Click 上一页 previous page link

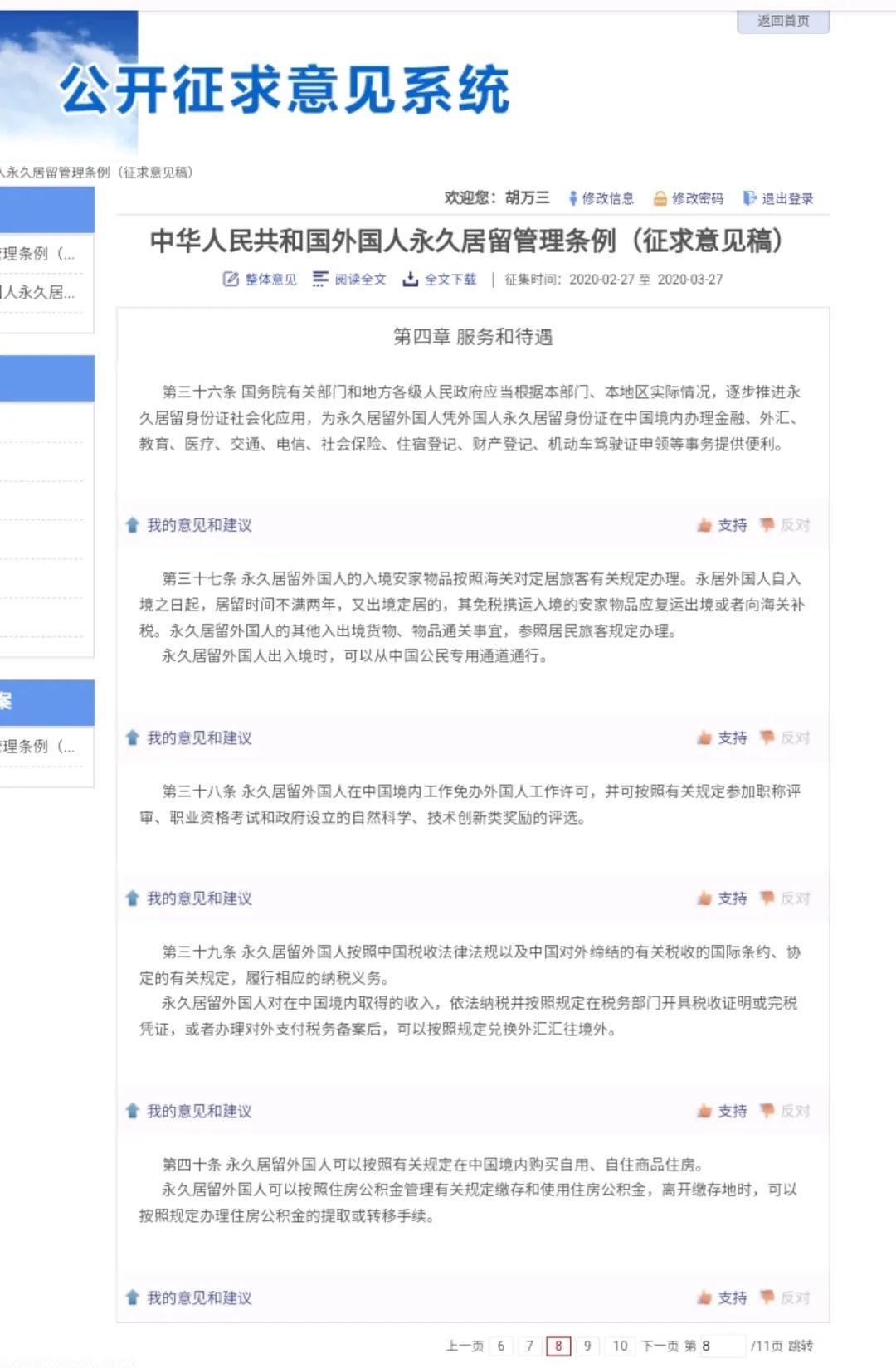465,1346
